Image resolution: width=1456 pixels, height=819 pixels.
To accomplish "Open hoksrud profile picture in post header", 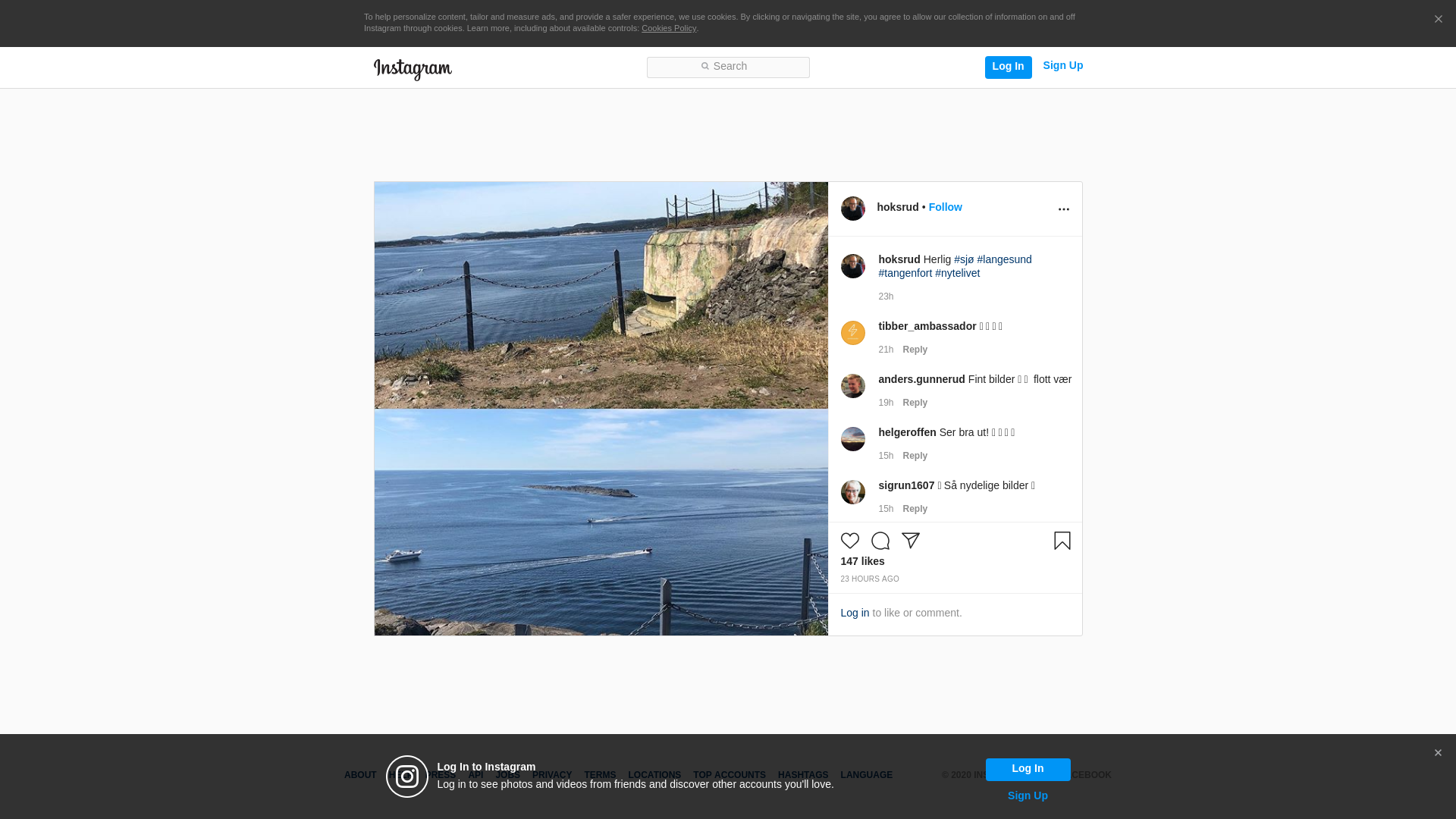I will [852, 209].
